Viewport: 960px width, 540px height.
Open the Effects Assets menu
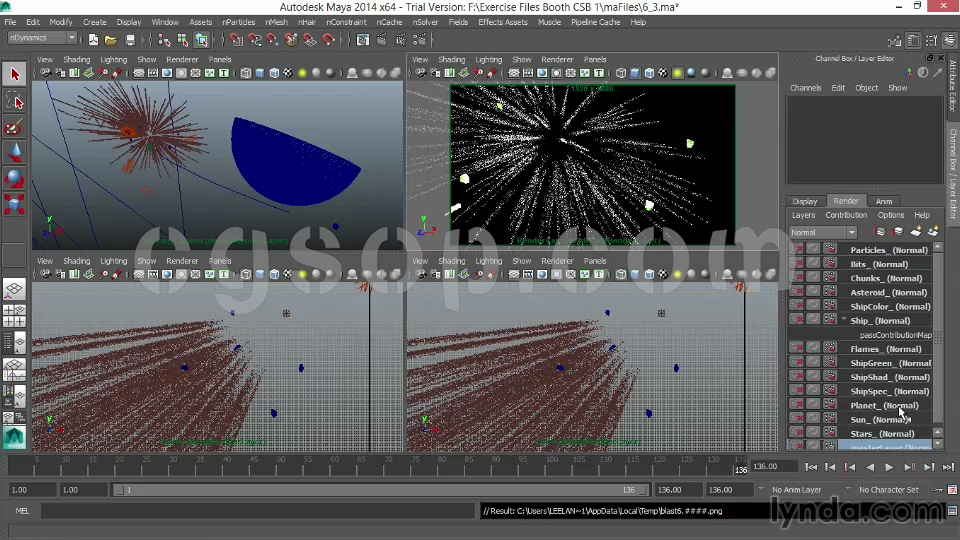(x=503, y=22)
